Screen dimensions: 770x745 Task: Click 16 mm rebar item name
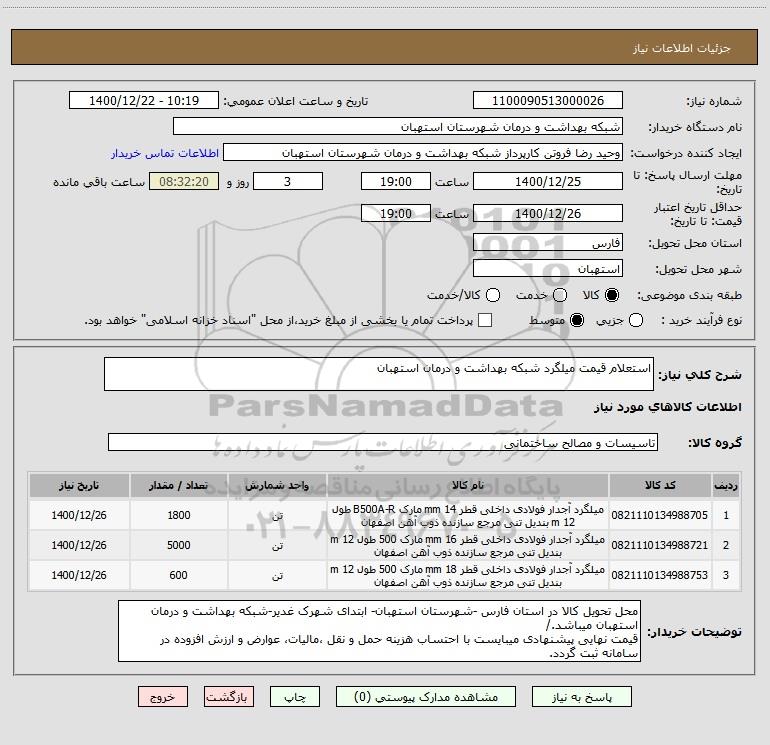click(468, 545)
